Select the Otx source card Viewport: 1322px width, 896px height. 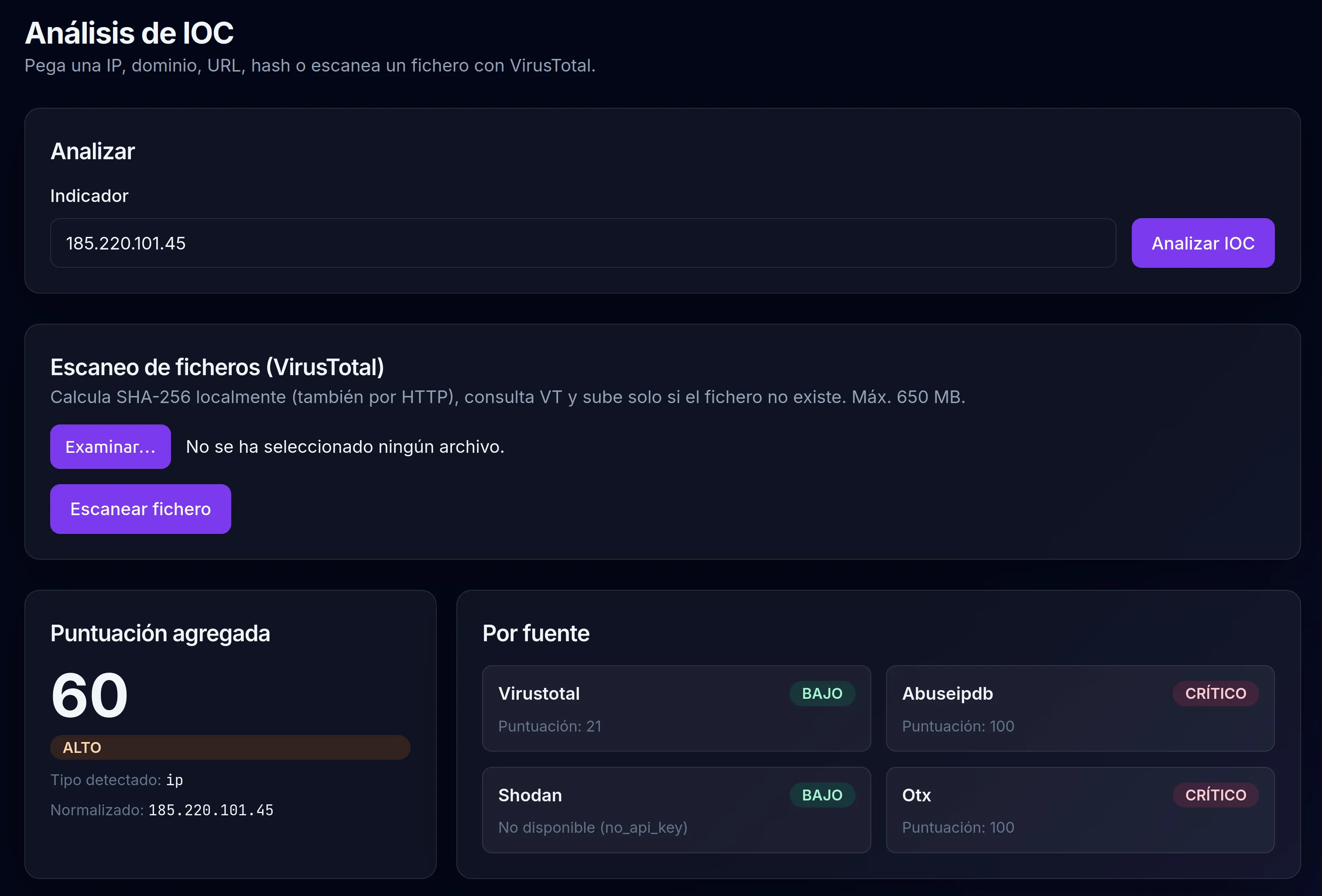coord(1080,810)
